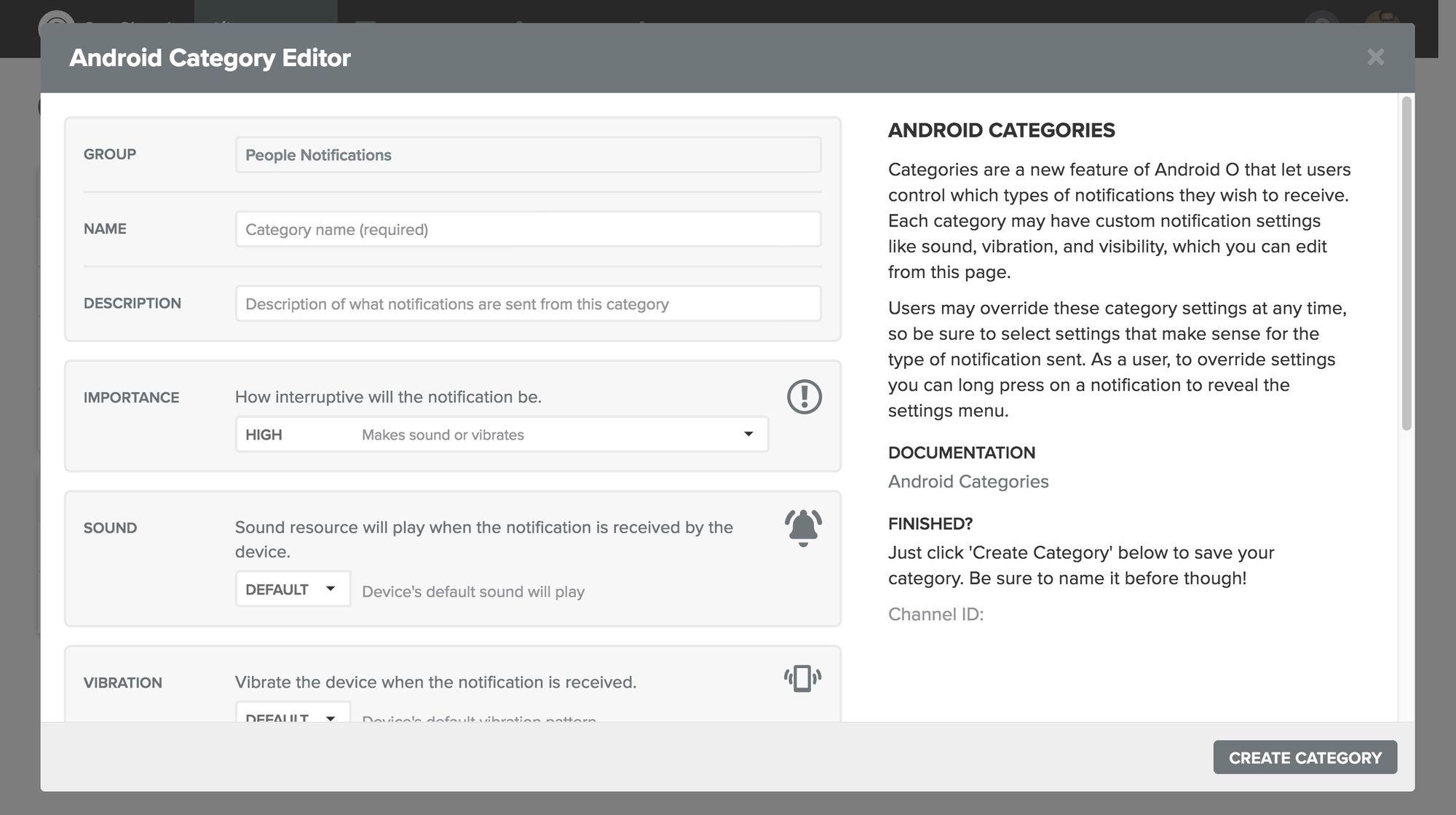
Task: Click the importance exclamation icon
Action: pos(804,397)
